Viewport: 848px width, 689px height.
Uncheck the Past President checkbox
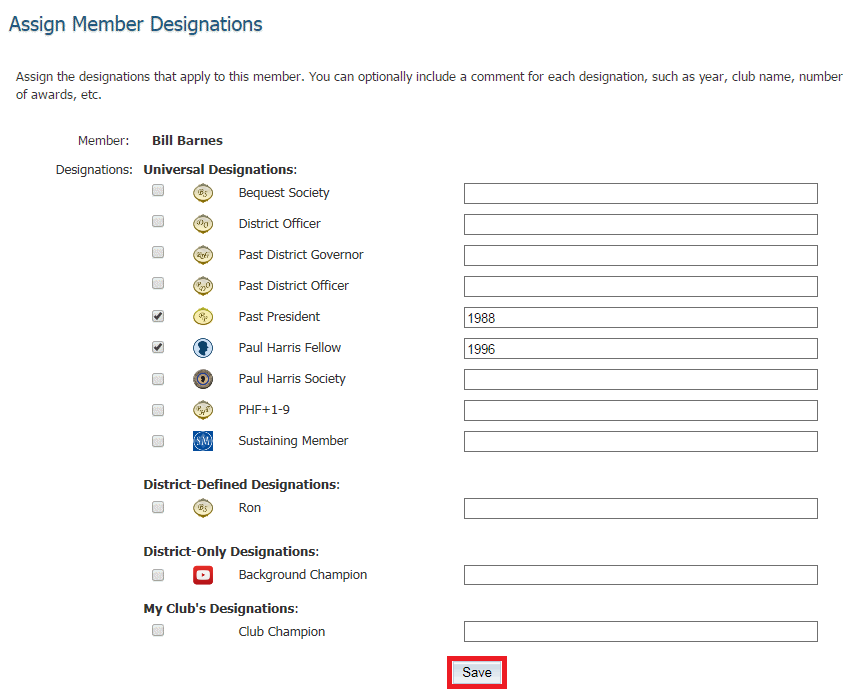pyautogui.click(x=158, y=316)
